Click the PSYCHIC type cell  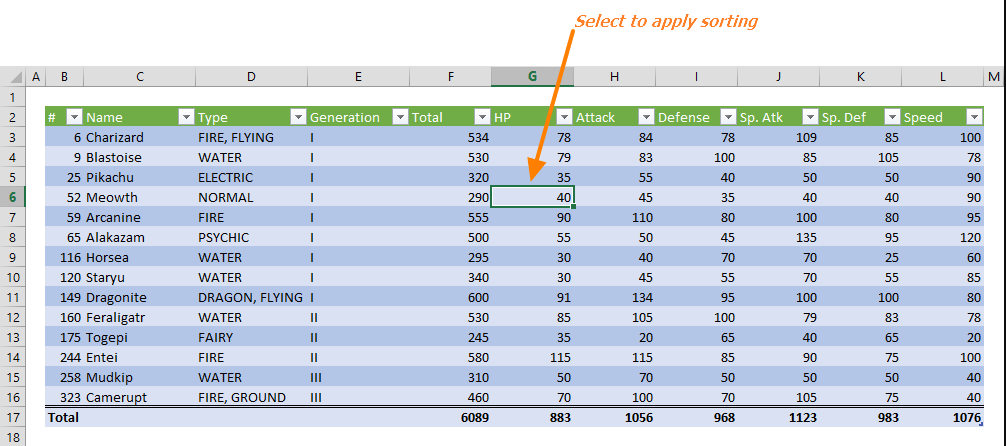tap(252, 237)
